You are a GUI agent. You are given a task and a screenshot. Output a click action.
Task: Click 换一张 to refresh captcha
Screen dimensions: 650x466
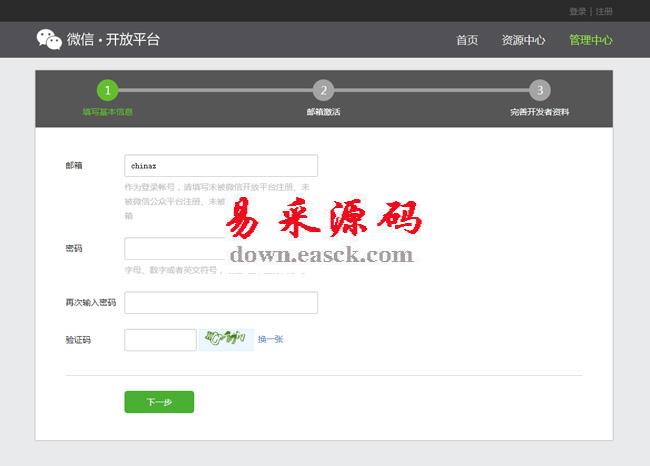point(270,339)
